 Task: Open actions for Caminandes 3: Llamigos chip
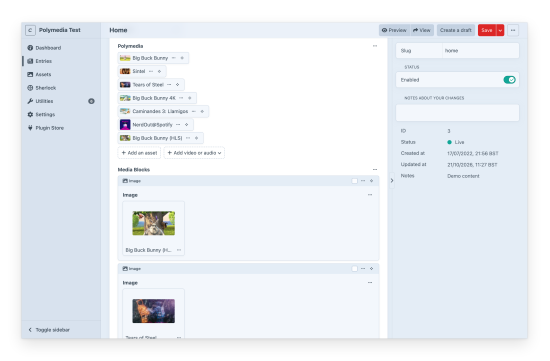(x=194, y=111)
